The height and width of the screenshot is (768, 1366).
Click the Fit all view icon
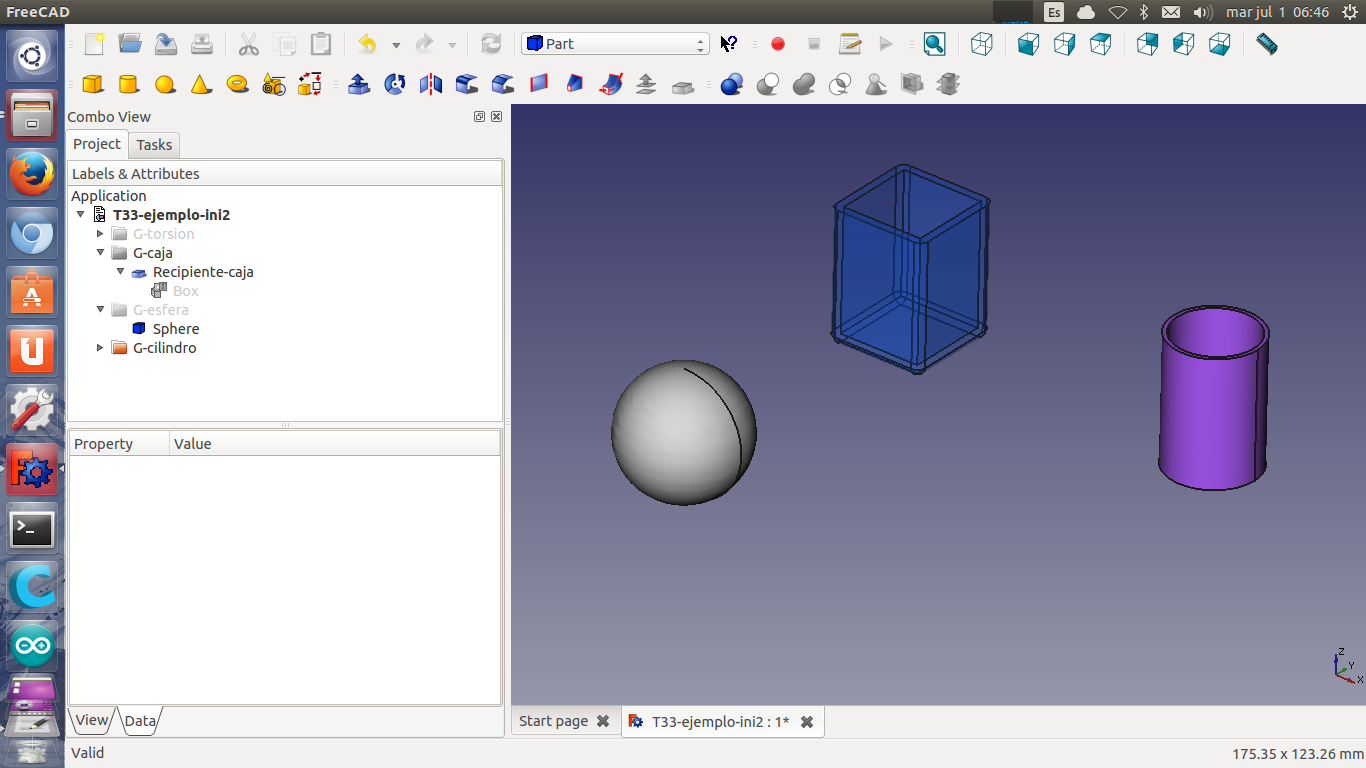coord(934,44)
